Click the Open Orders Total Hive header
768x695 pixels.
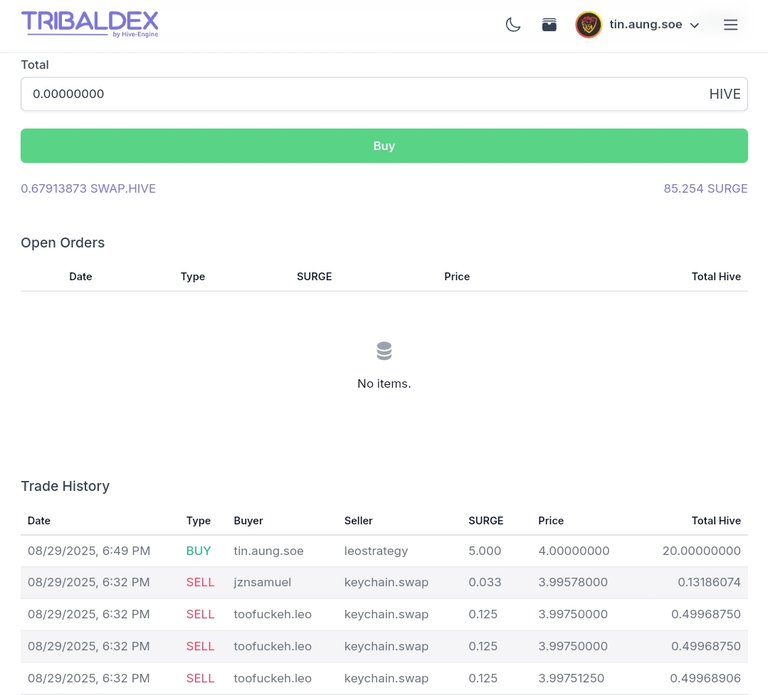[x=716, y=277]
